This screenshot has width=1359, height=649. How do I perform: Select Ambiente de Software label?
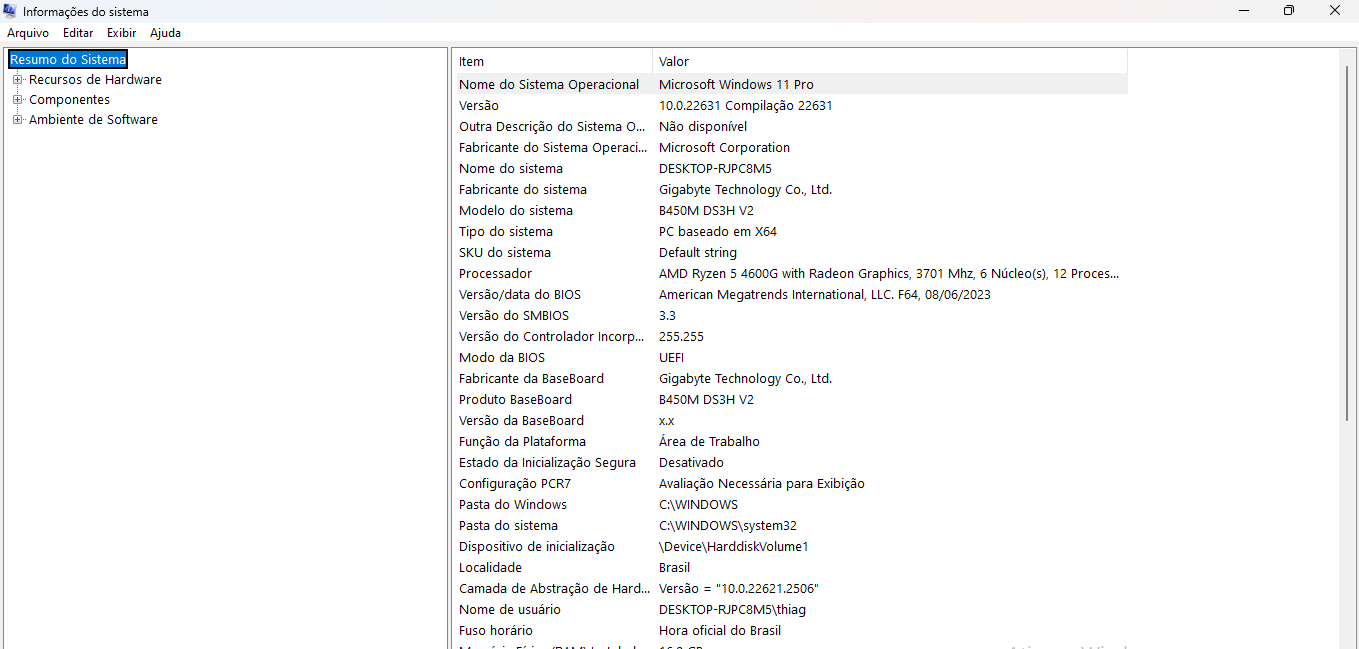click(x=93, y=120)
